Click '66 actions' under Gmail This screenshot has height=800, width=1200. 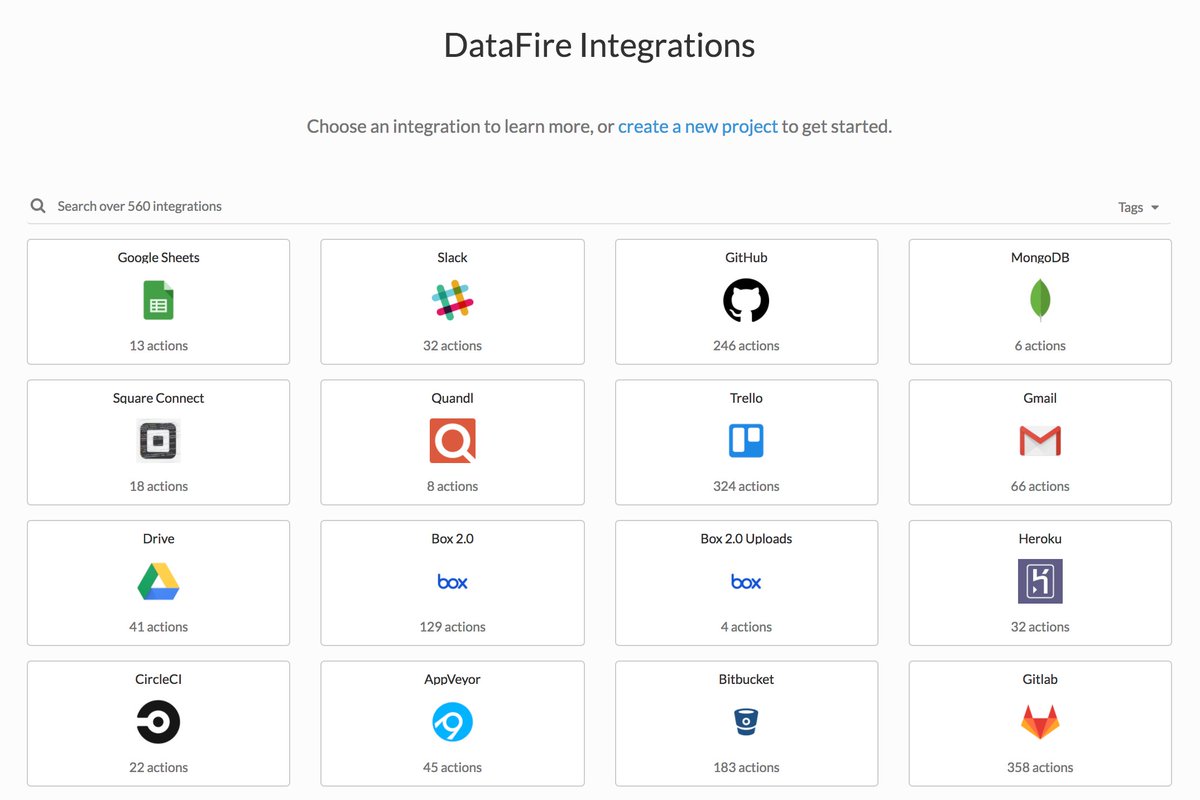pos(1040,487)
